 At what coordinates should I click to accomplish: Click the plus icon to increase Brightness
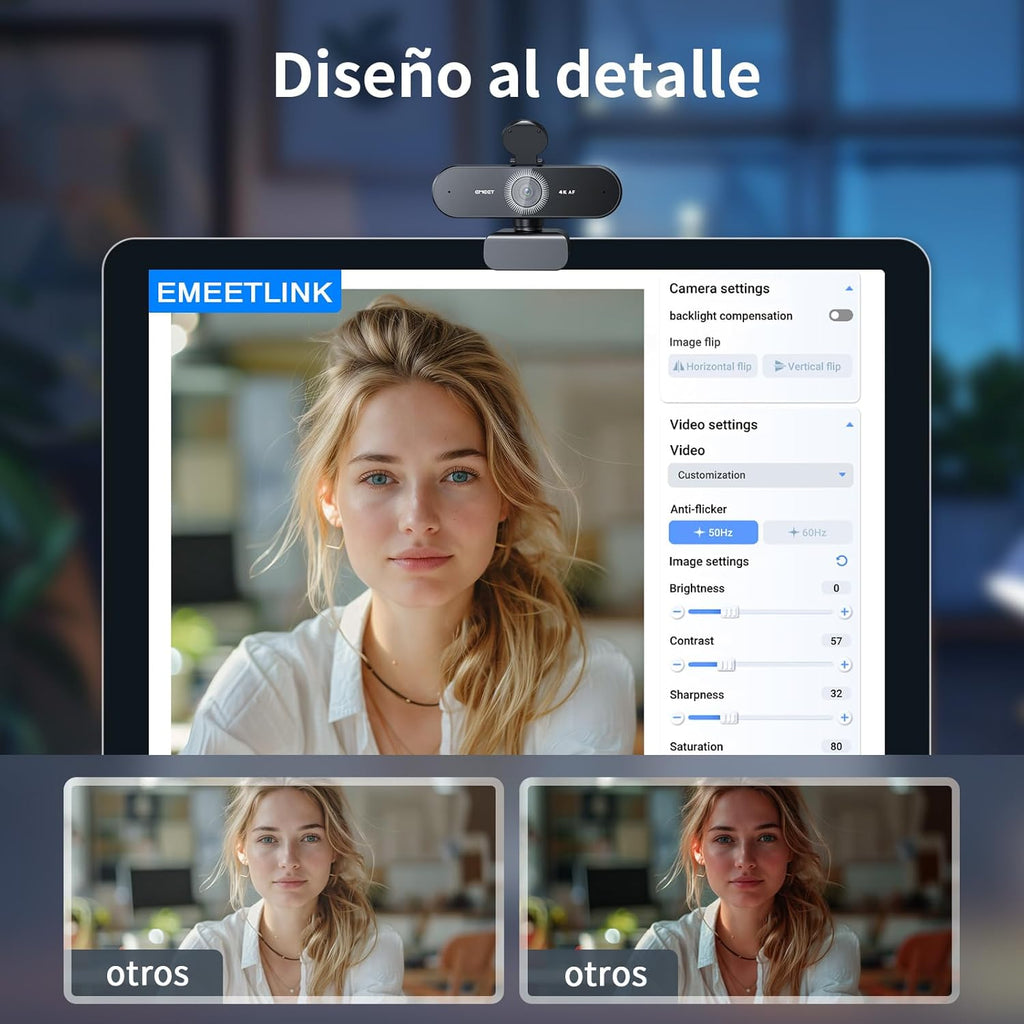pos(845,612)
